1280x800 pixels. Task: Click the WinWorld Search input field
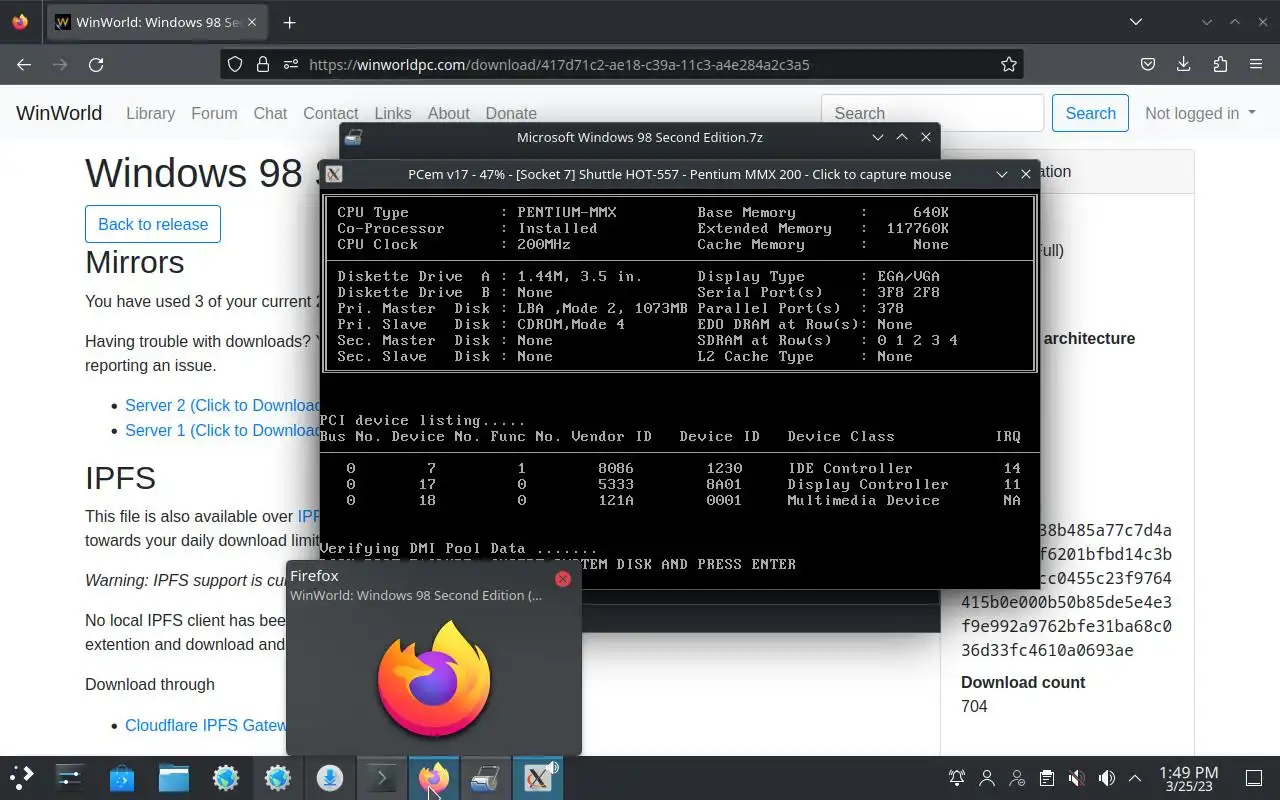tap(932, 113)
